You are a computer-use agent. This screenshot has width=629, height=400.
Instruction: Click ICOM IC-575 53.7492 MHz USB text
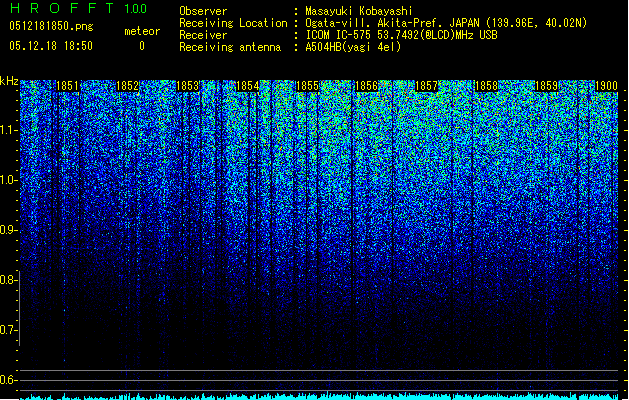coord(401,35)
